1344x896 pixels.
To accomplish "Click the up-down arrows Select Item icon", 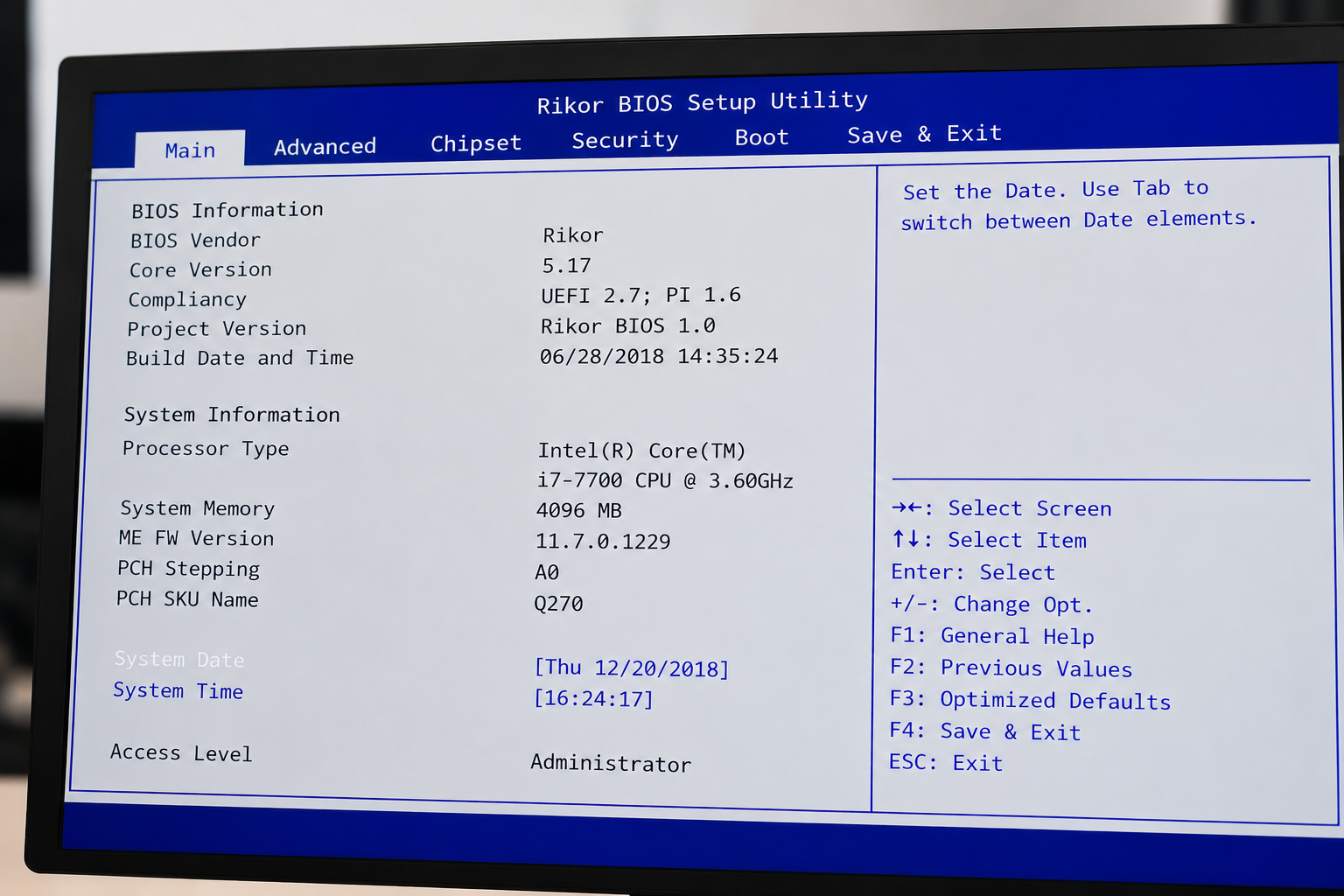I will (906, 539).
